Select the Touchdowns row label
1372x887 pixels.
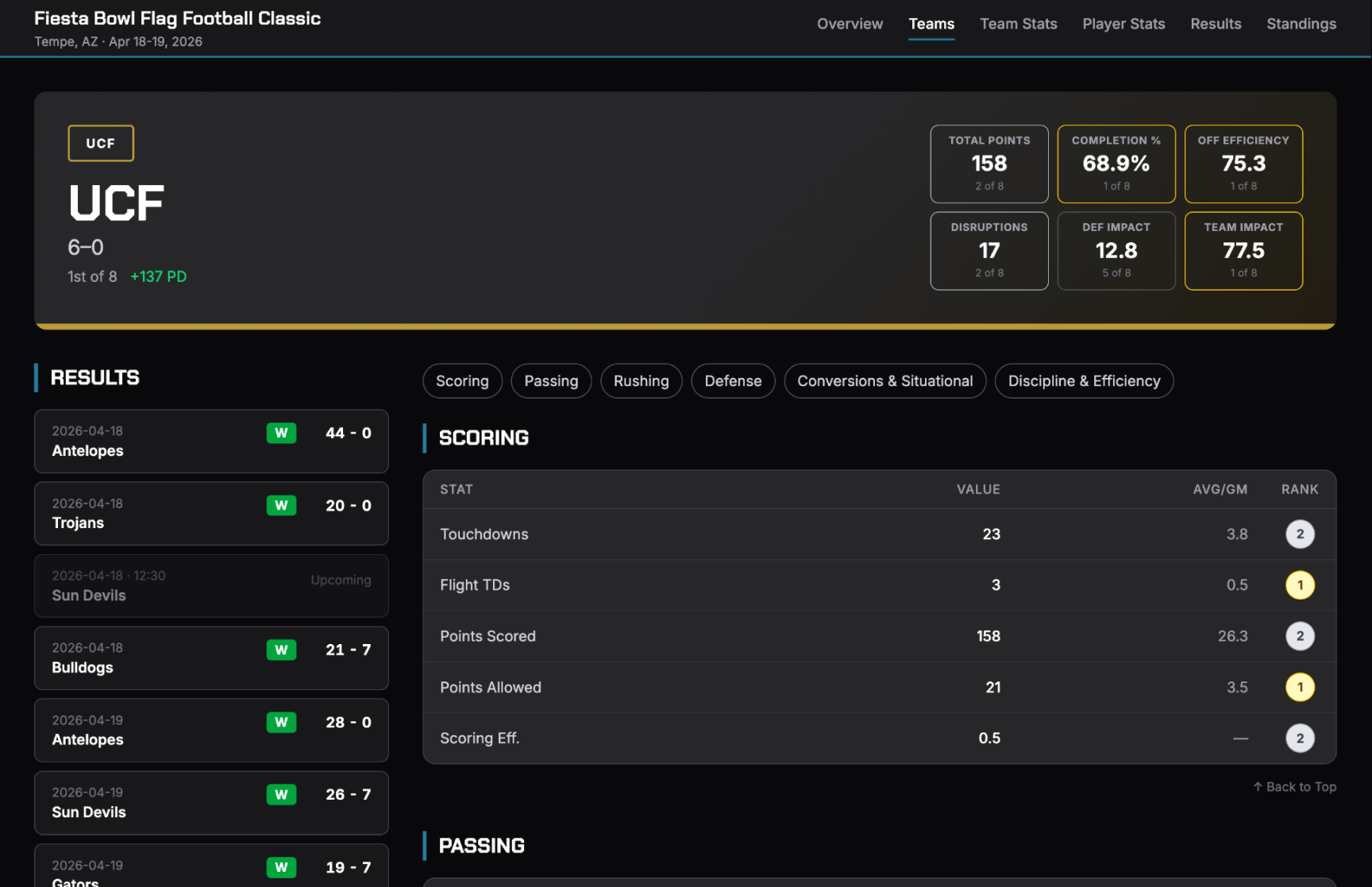[484, 534]
